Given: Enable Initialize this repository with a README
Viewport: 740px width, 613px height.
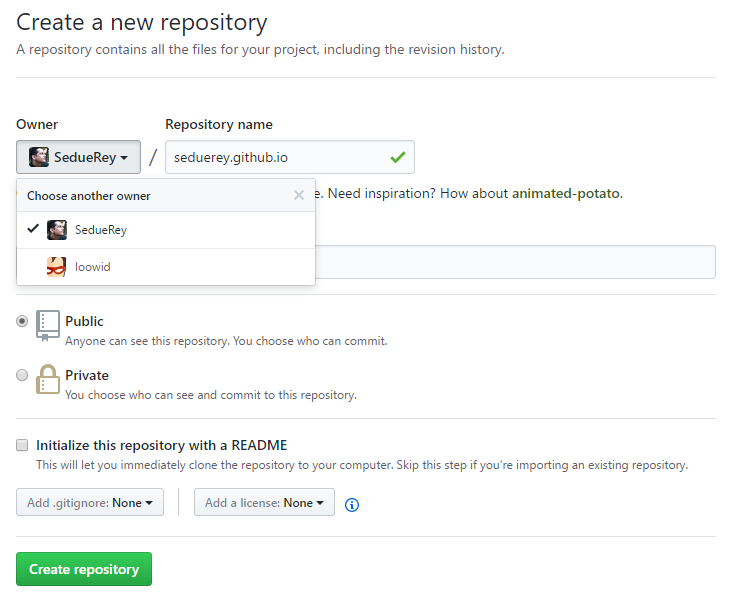Looking at the screenshot, I should [22, 445].
